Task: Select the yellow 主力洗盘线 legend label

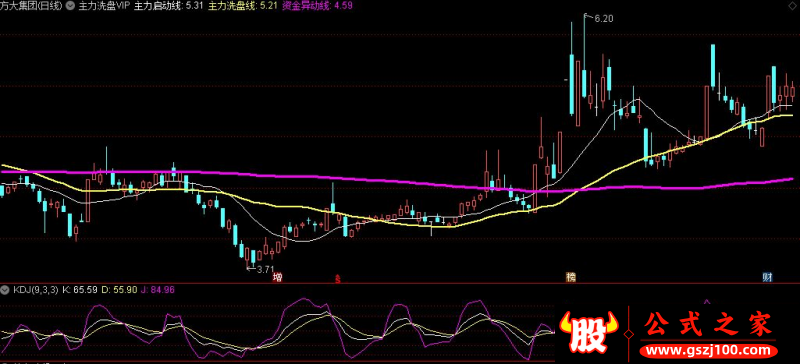Action: coord(233,6)
